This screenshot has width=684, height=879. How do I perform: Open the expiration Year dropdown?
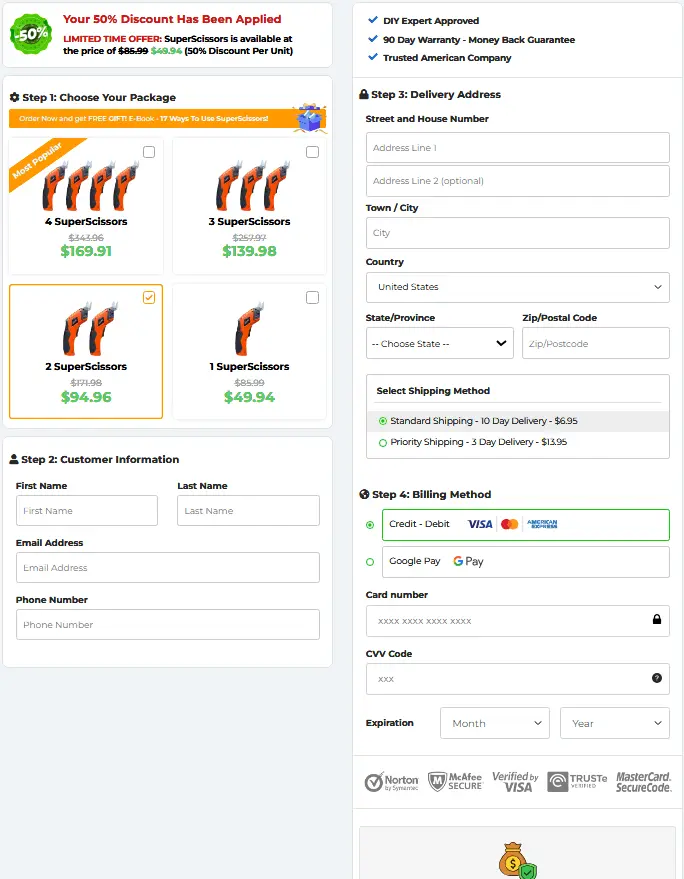click(x=614, y=723)
